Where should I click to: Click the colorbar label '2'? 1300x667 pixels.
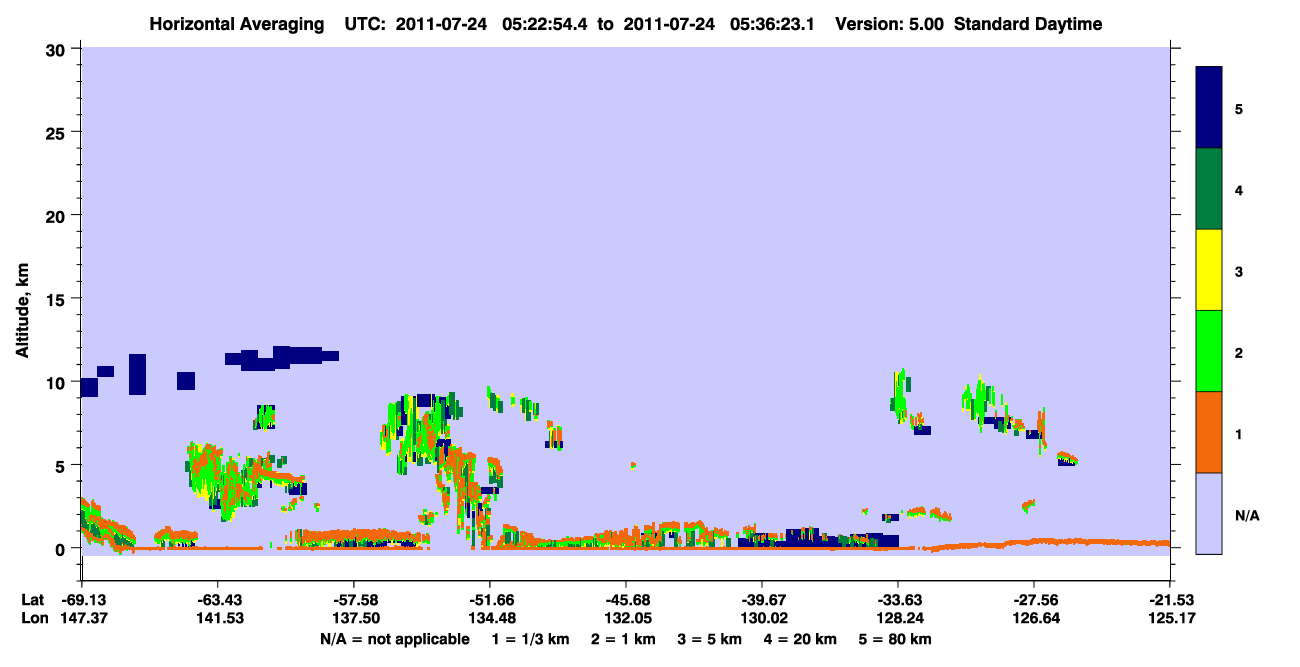coord(1239,352)
